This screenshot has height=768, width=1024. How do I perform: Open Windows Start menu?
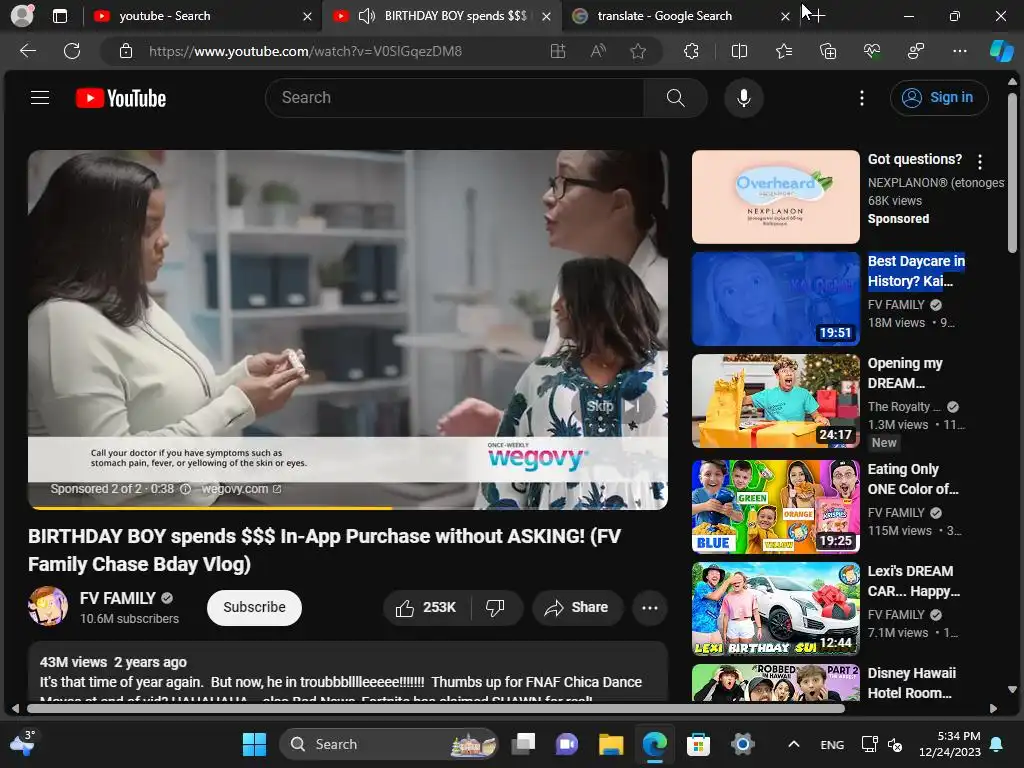(x=254, y=744)
